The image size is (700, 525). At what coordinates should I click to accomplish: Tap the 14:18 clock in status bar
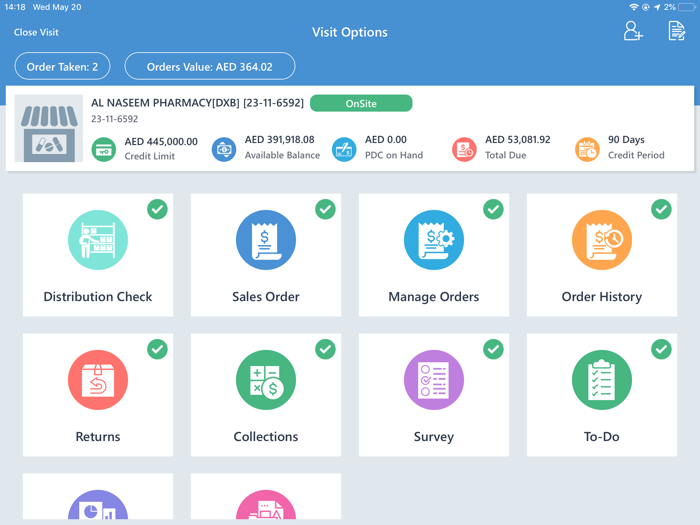tap(15, 7)
